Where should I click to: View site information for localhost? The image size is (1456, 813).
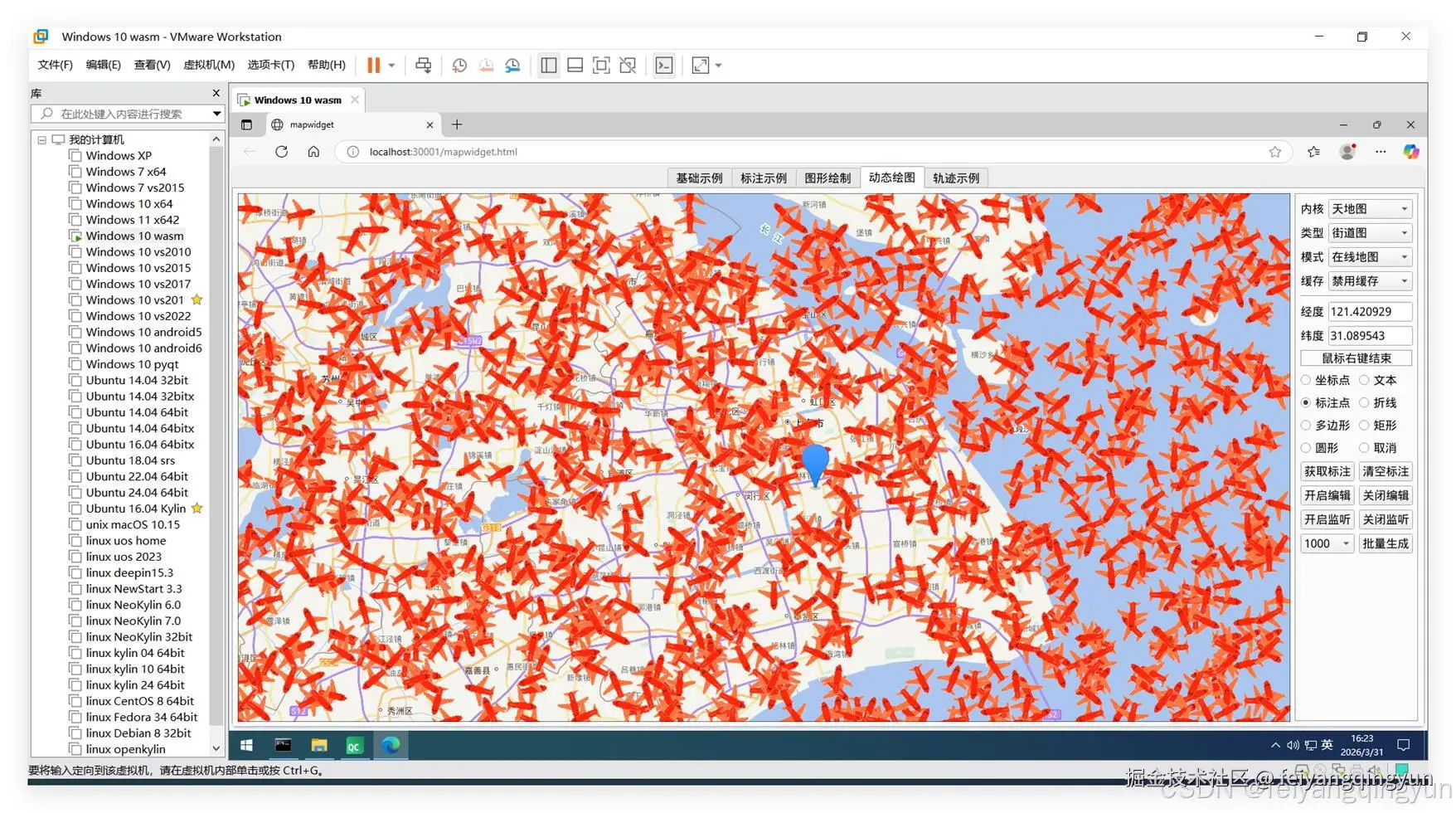[x=352, y=152]
